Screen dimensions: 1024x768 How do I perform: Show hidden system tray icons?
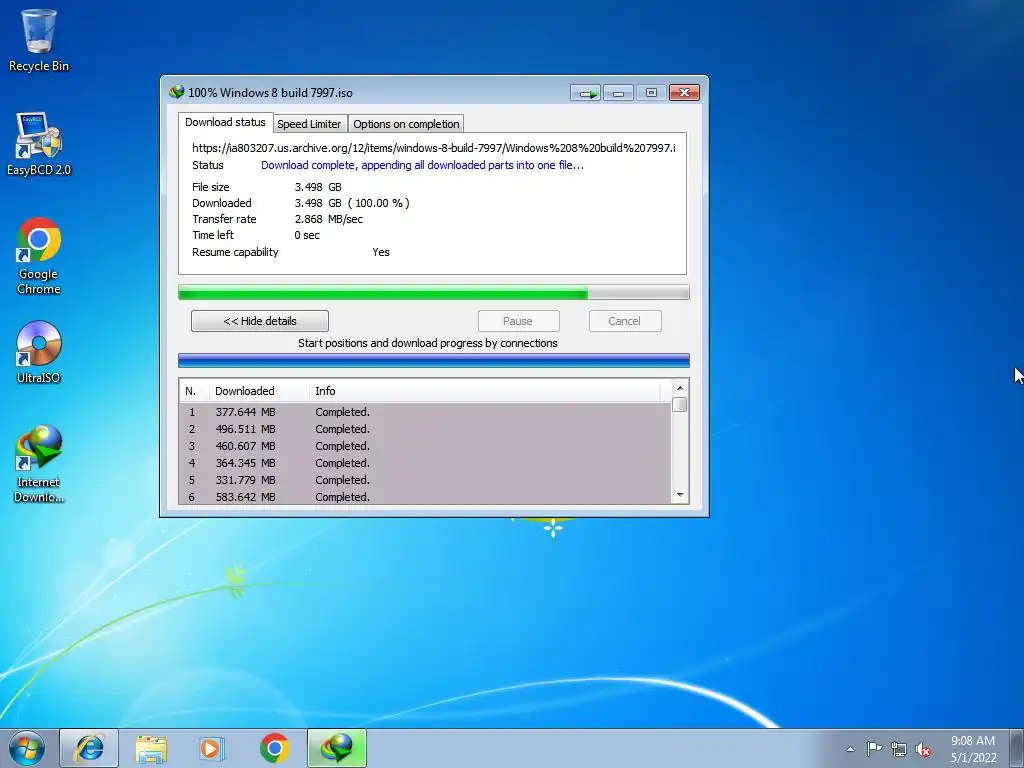click(x=850, y=749)
